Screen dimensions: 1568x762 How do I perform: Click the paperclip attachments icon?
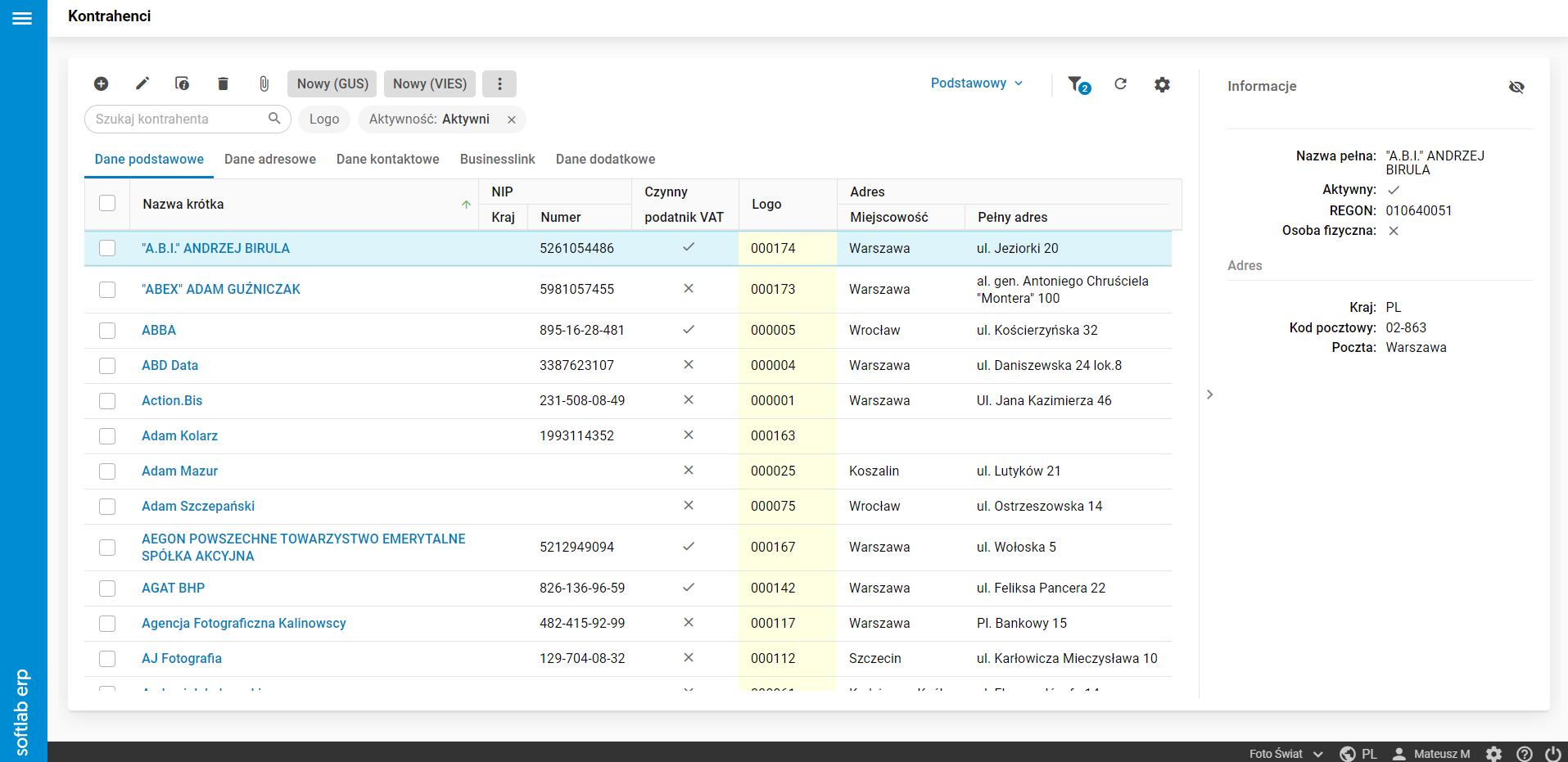[x=264, y=83]
